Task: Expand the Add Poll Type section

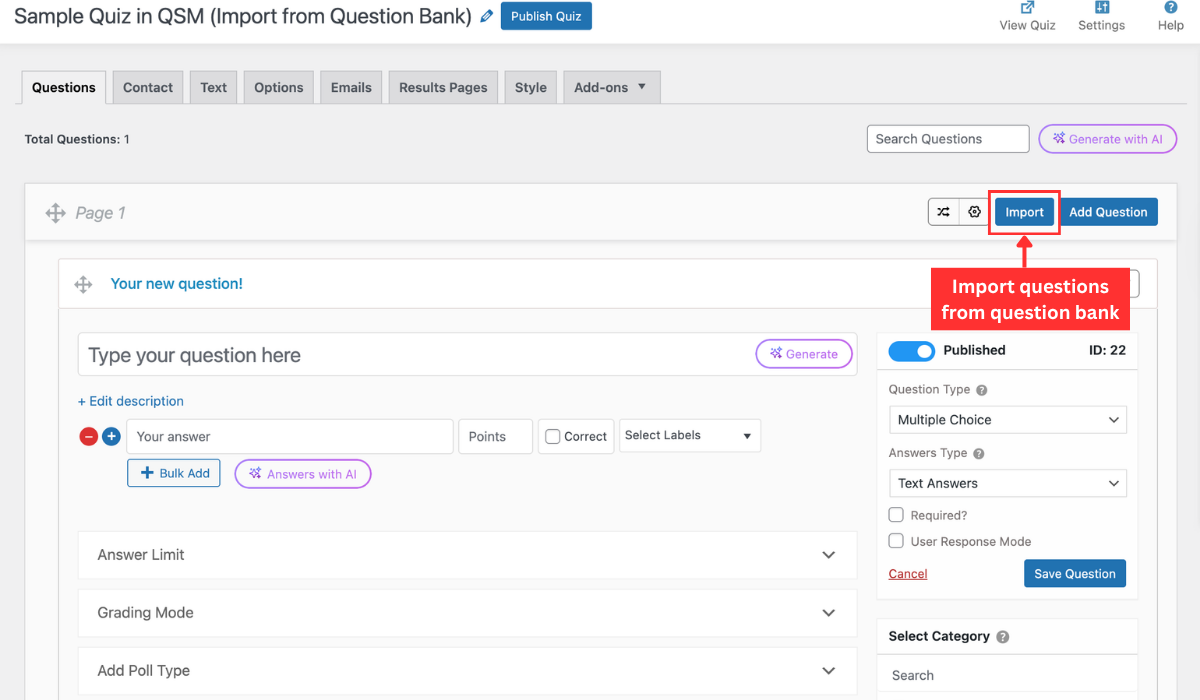Action: click(467, 670)
